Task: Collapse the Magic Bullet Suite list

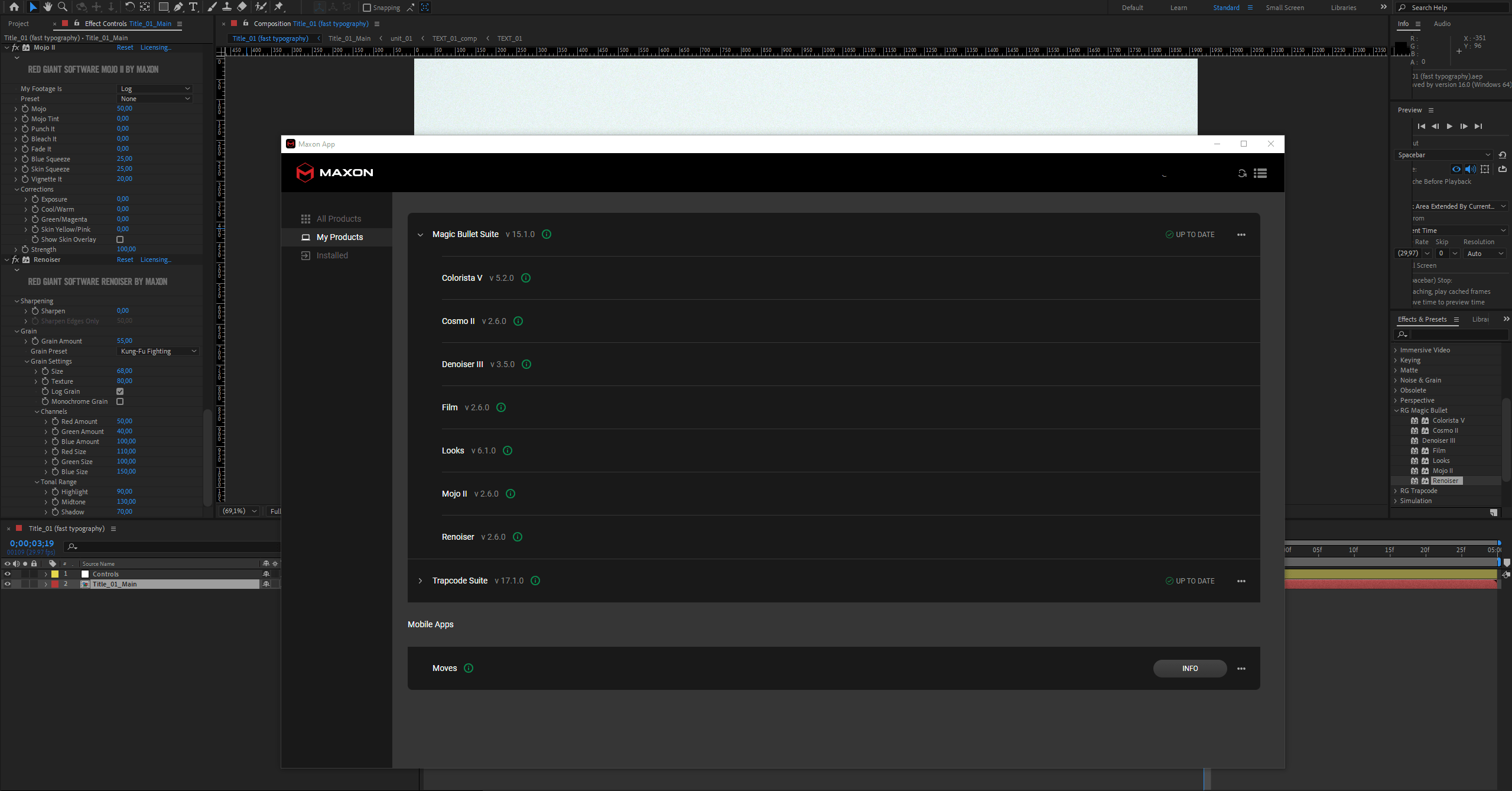Action: click(420, 235)
